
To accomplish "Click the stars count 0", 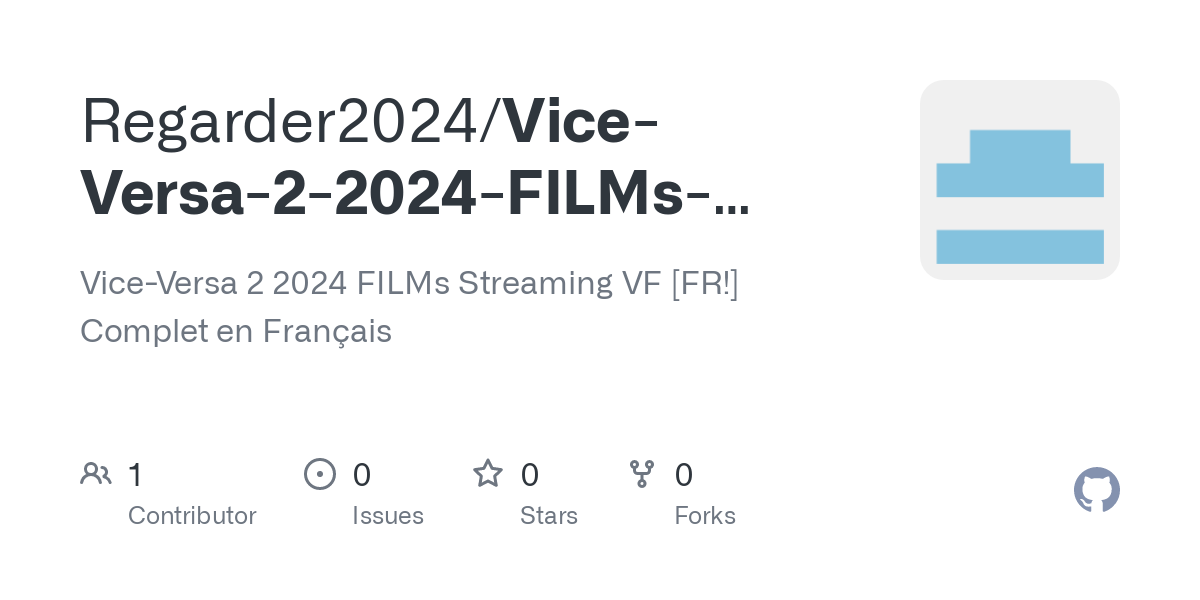I will [530, 475].
